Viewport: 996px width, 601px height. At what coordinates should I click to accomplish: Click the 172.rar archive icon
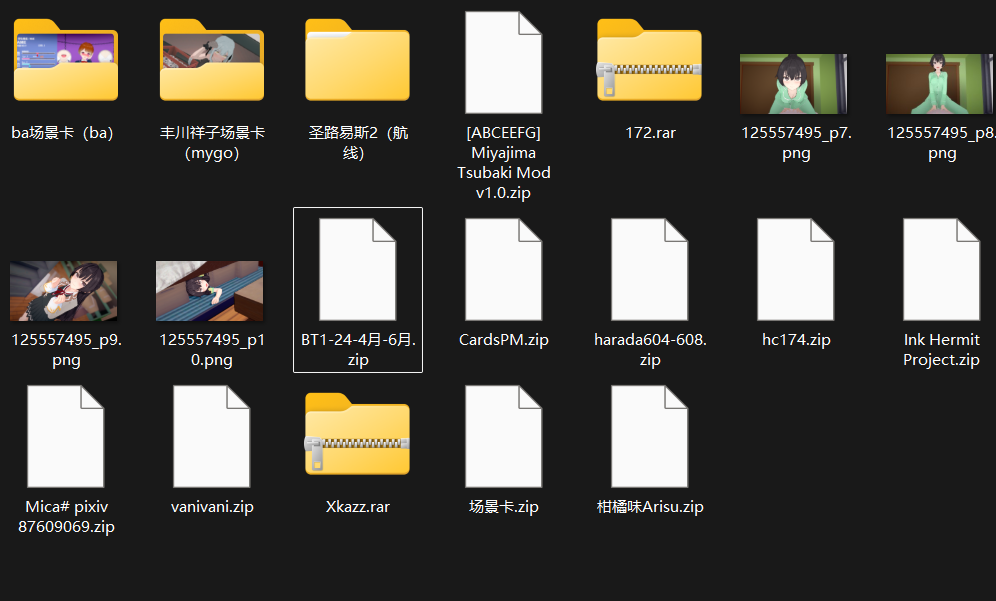(x=650, y=64)
